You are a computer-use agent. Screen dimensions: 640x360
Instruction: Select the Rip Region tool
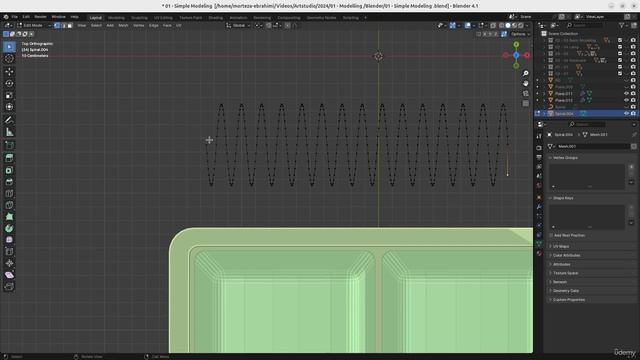[x=9, y=287]
